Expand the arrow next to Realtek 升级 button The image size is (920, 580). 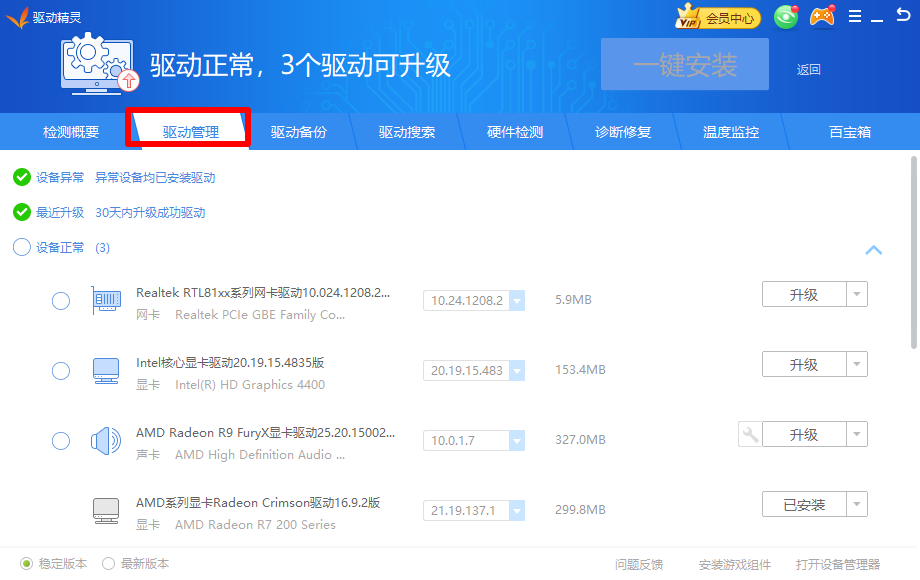(856, 294)
